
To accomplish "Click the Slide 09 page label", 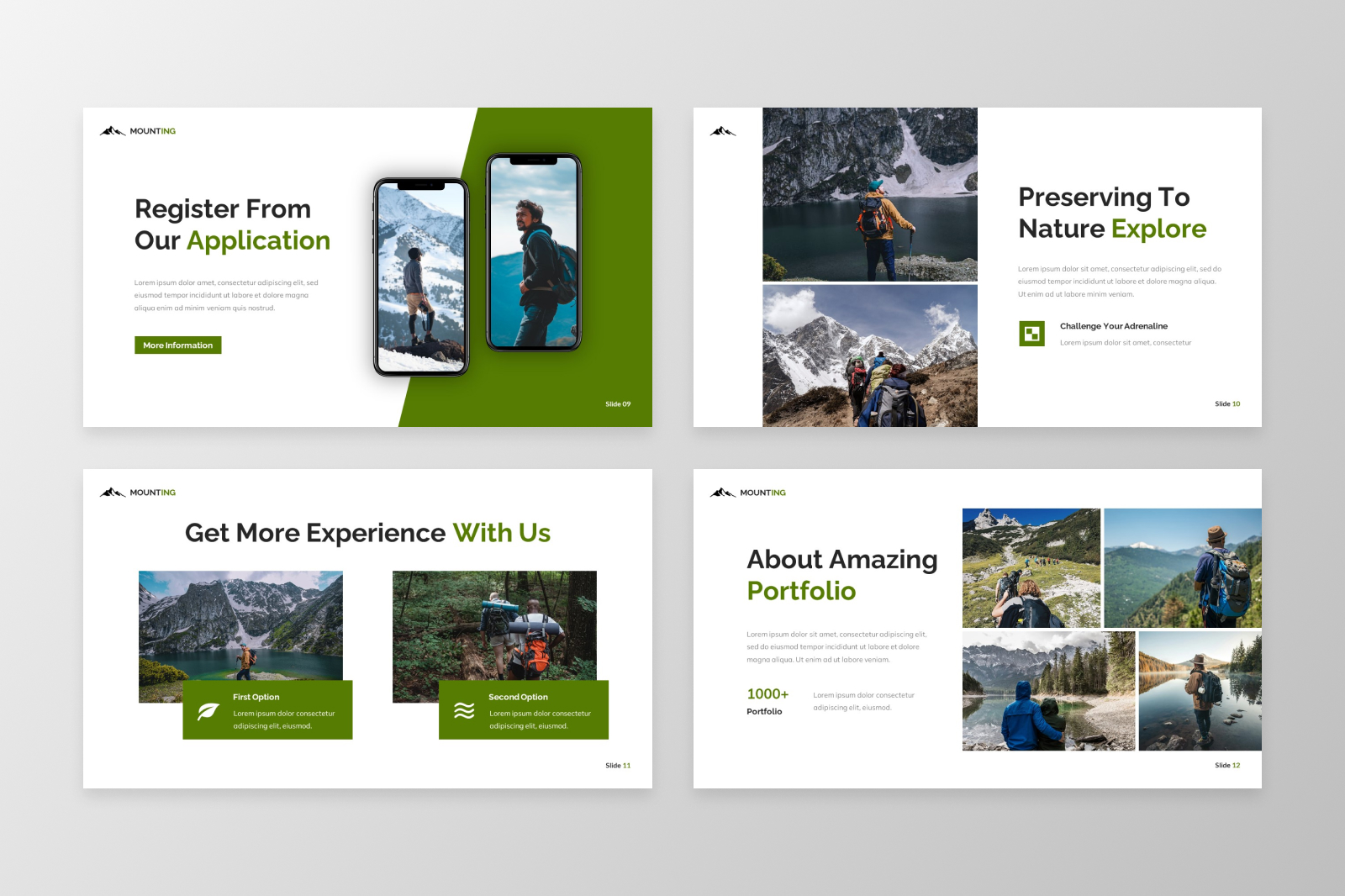I will pos(618,403).
